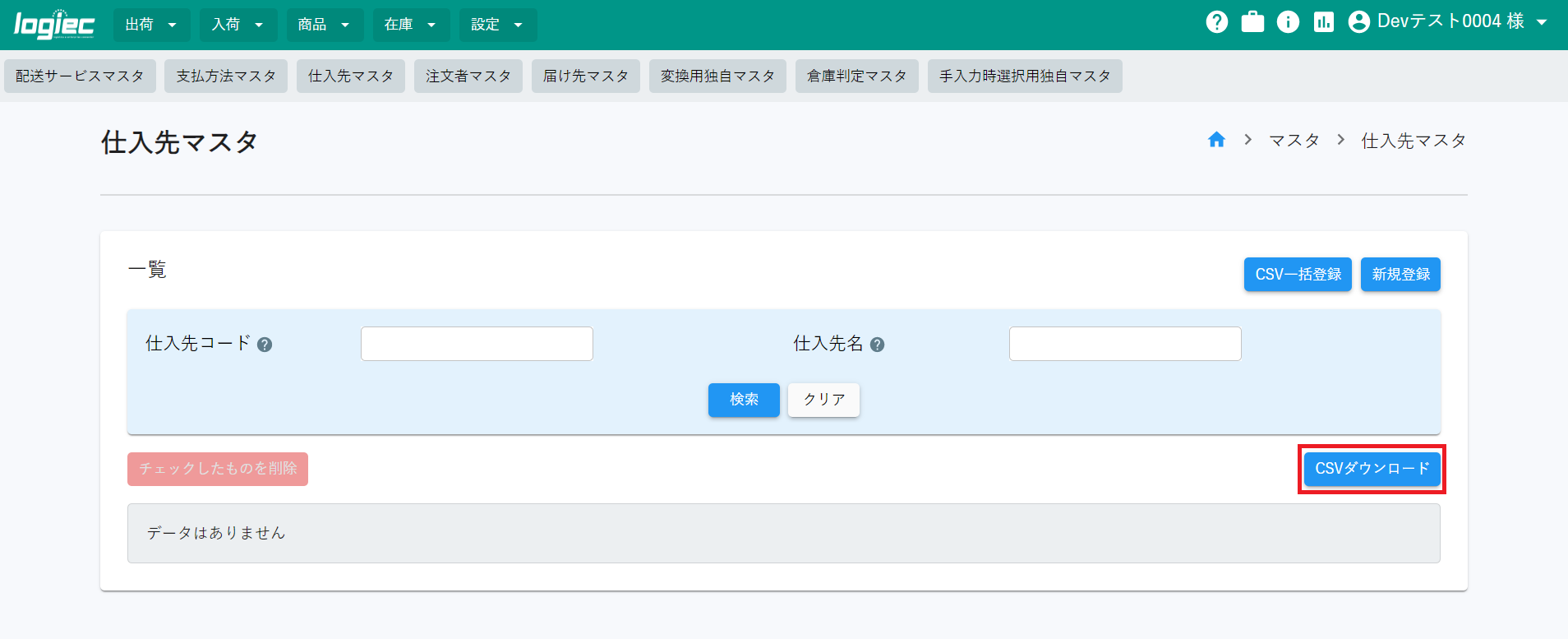Viewport: 1568px width, 639px height.
Task: Open the information icon in header
Action: (x=1288, y=22)
